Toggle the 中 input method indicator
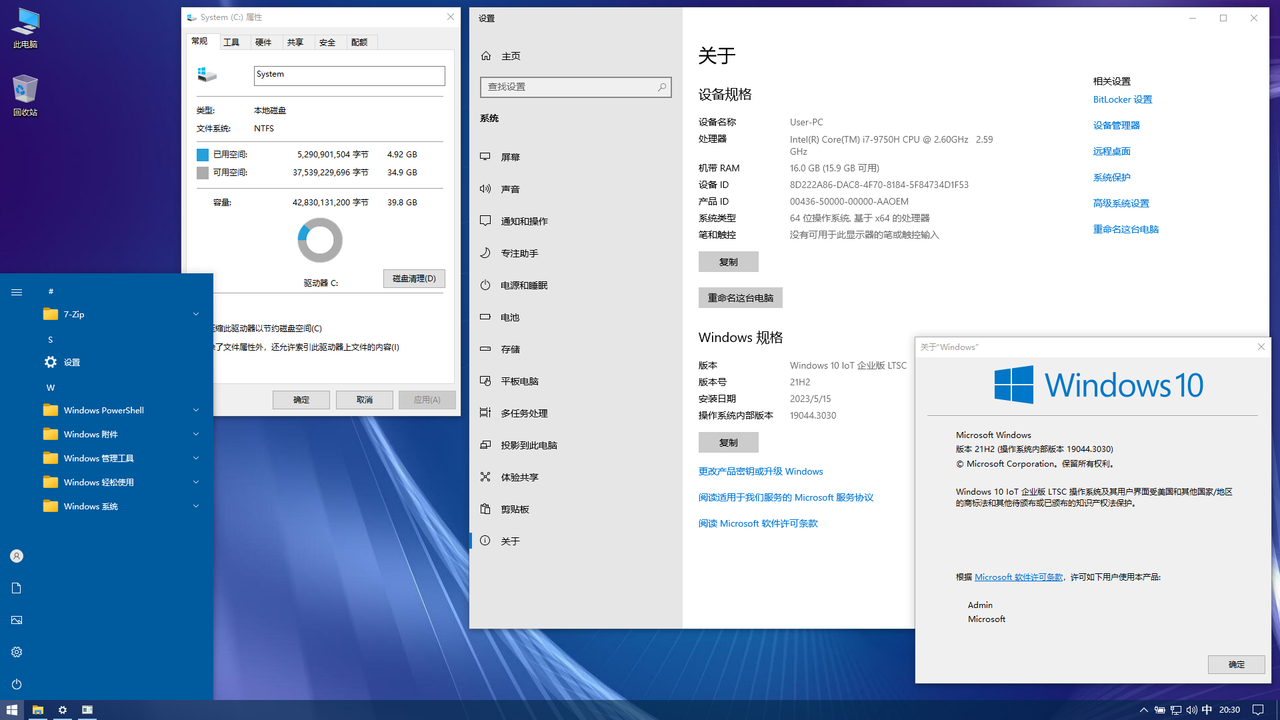 point(1207,710)
